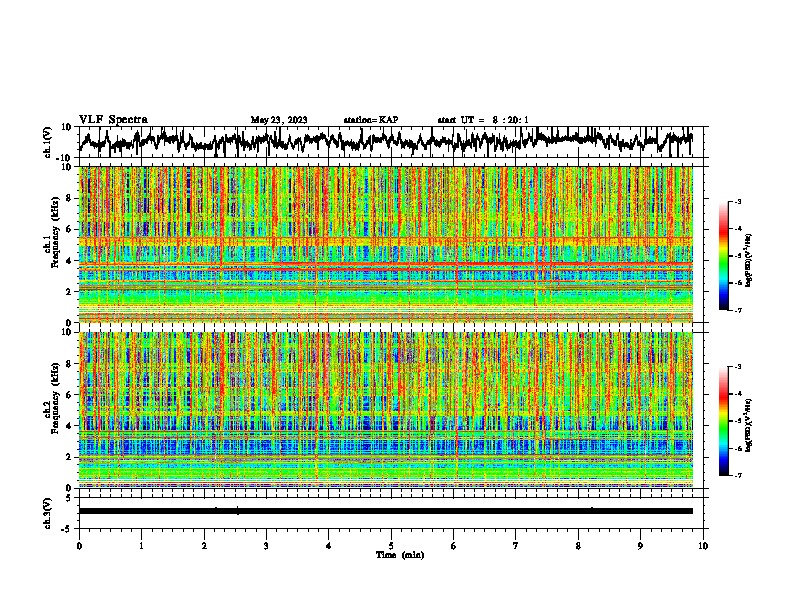Click the ch.2 colorbar "log(PSD)" label
792x612 pixels.
pyautogui.click(x=748, y=425)
